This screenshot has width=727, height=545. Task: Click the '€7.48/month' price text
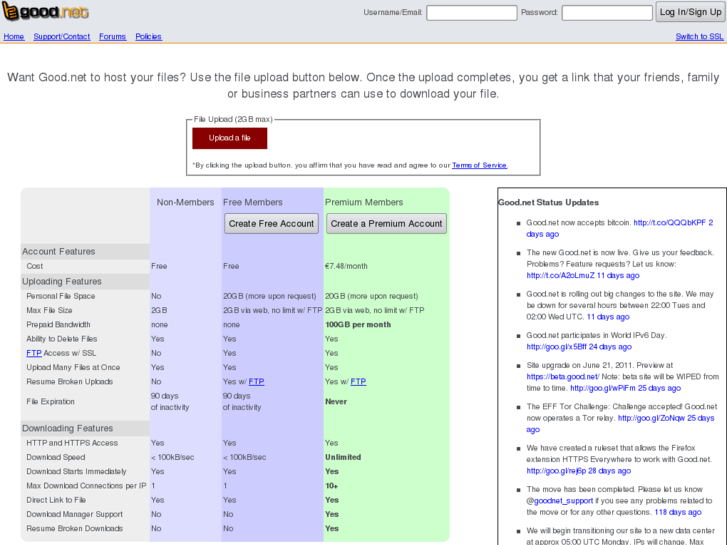(x=346, y=266)
